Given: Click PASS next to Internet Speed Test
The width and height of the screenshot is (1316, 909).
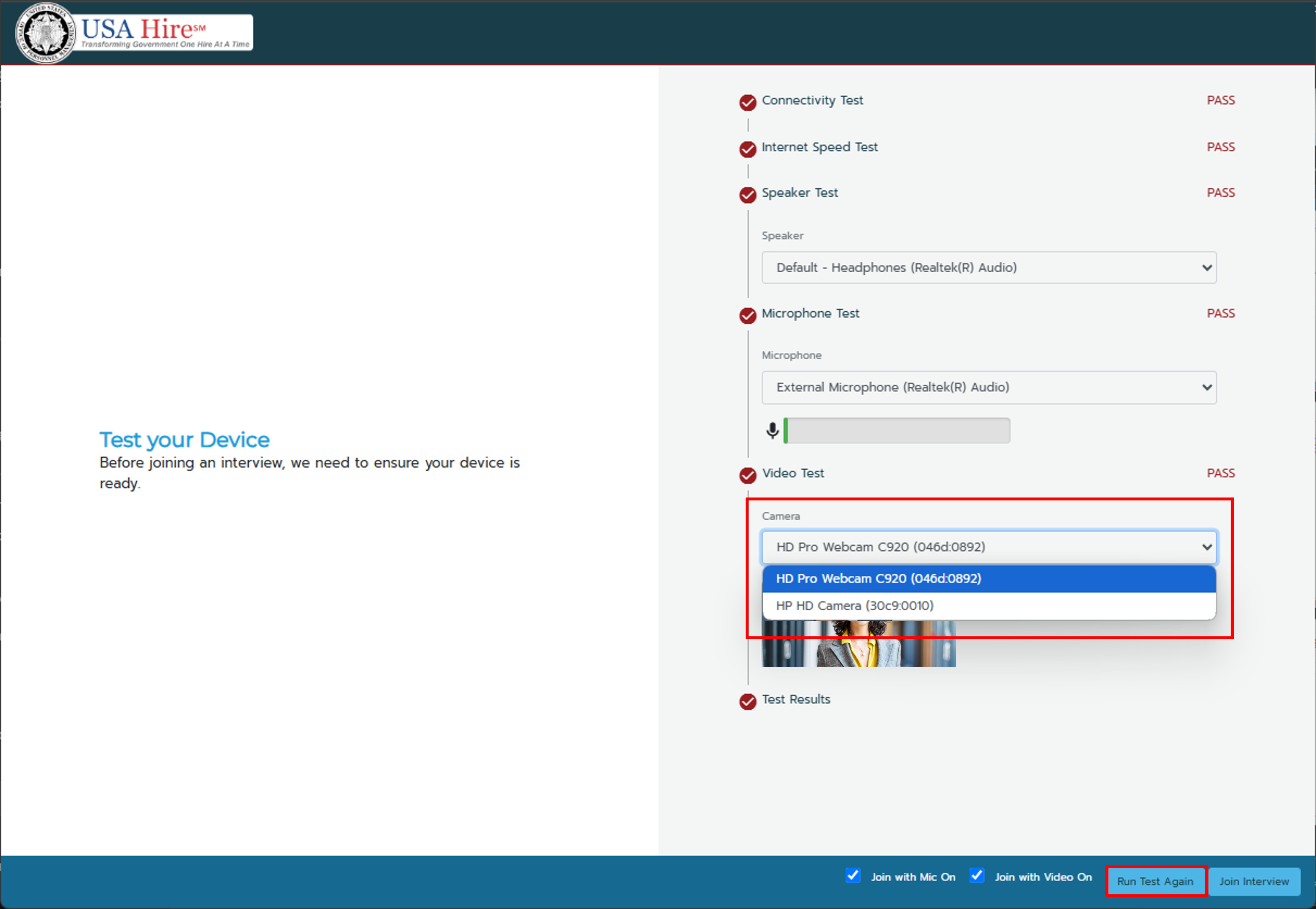Looking at the screenshot, I should [x=1221, y=147].
